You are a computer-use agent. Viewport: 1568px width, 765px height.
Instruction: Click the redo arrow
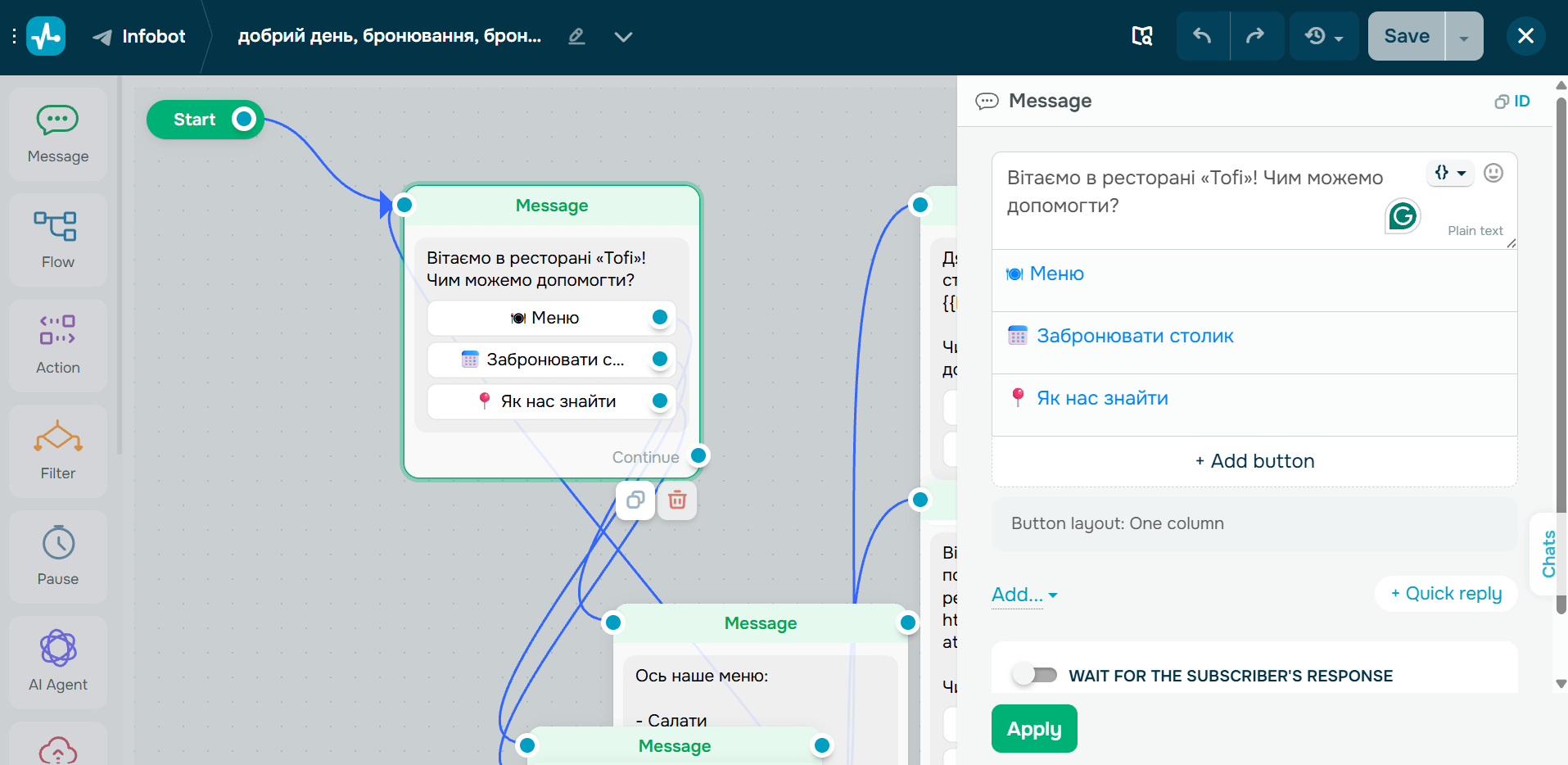click(x=1255, y=36)
